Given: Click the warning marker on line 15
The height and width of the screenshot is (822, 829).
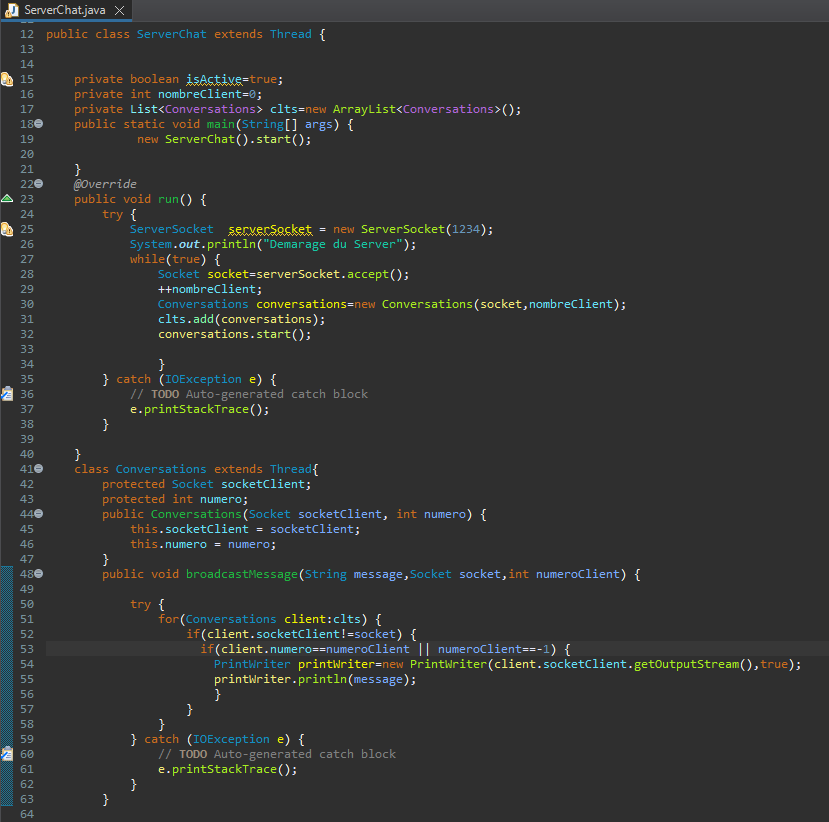Looking at the screenshot, I should tap(6, 79).
